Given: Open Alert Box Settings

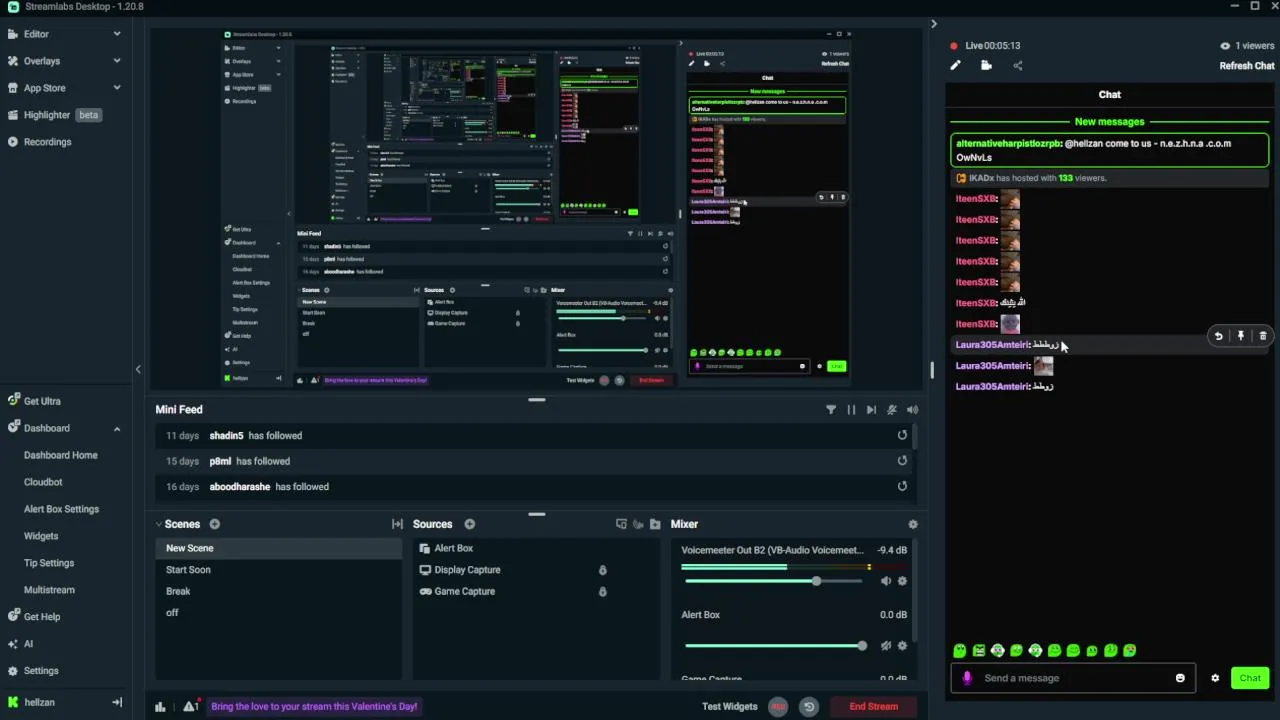Looking at the screenshot, I should coord(61,509).
